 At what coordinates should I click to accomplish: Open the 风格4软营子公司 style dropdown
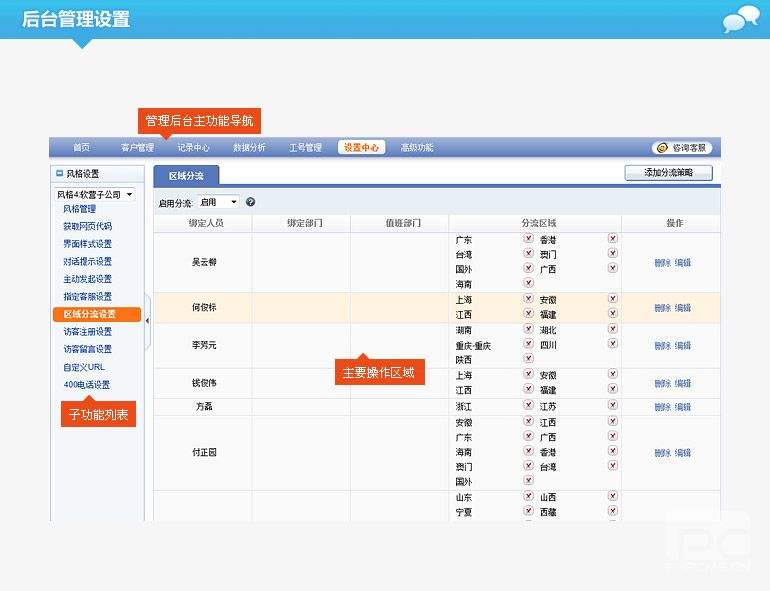(x=94, y=195)
